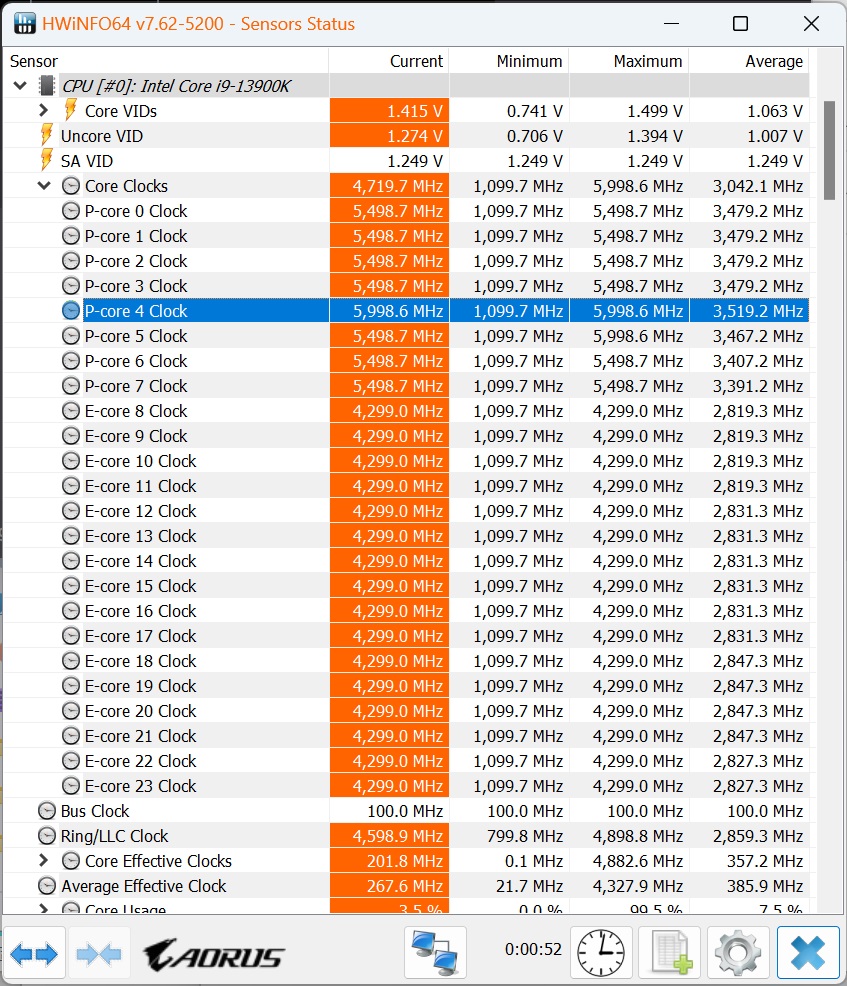847x986 pixels.
Task: Select the Uncore VID label
Action: pyautogui.click(x=102, y=136)
